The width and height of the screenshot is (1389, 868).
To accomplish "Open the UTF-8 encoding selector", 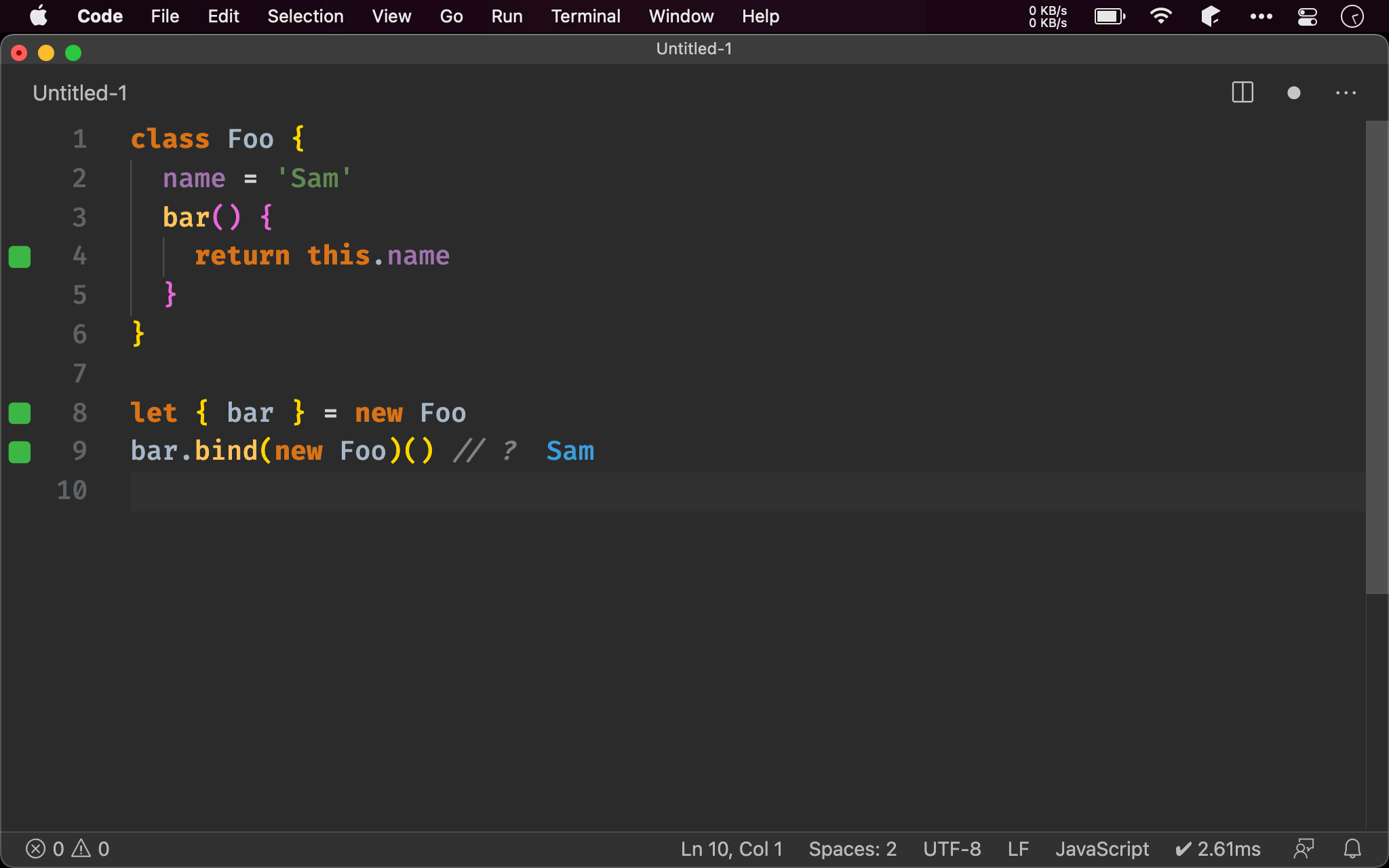I will (x=952, y=848).
